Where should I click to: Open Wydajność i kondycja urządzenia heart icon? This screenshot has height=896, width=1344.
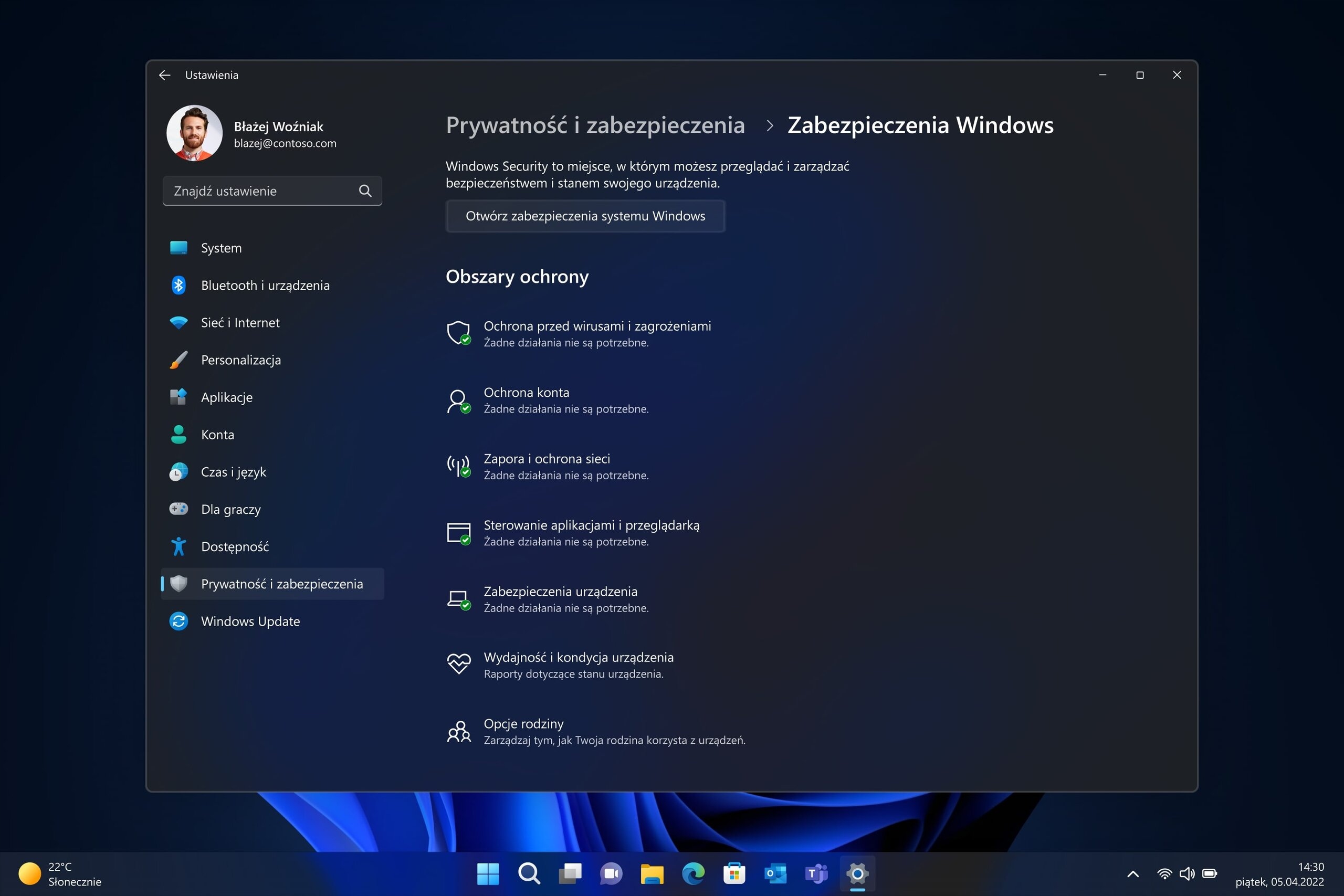click(x=459, y=664)
